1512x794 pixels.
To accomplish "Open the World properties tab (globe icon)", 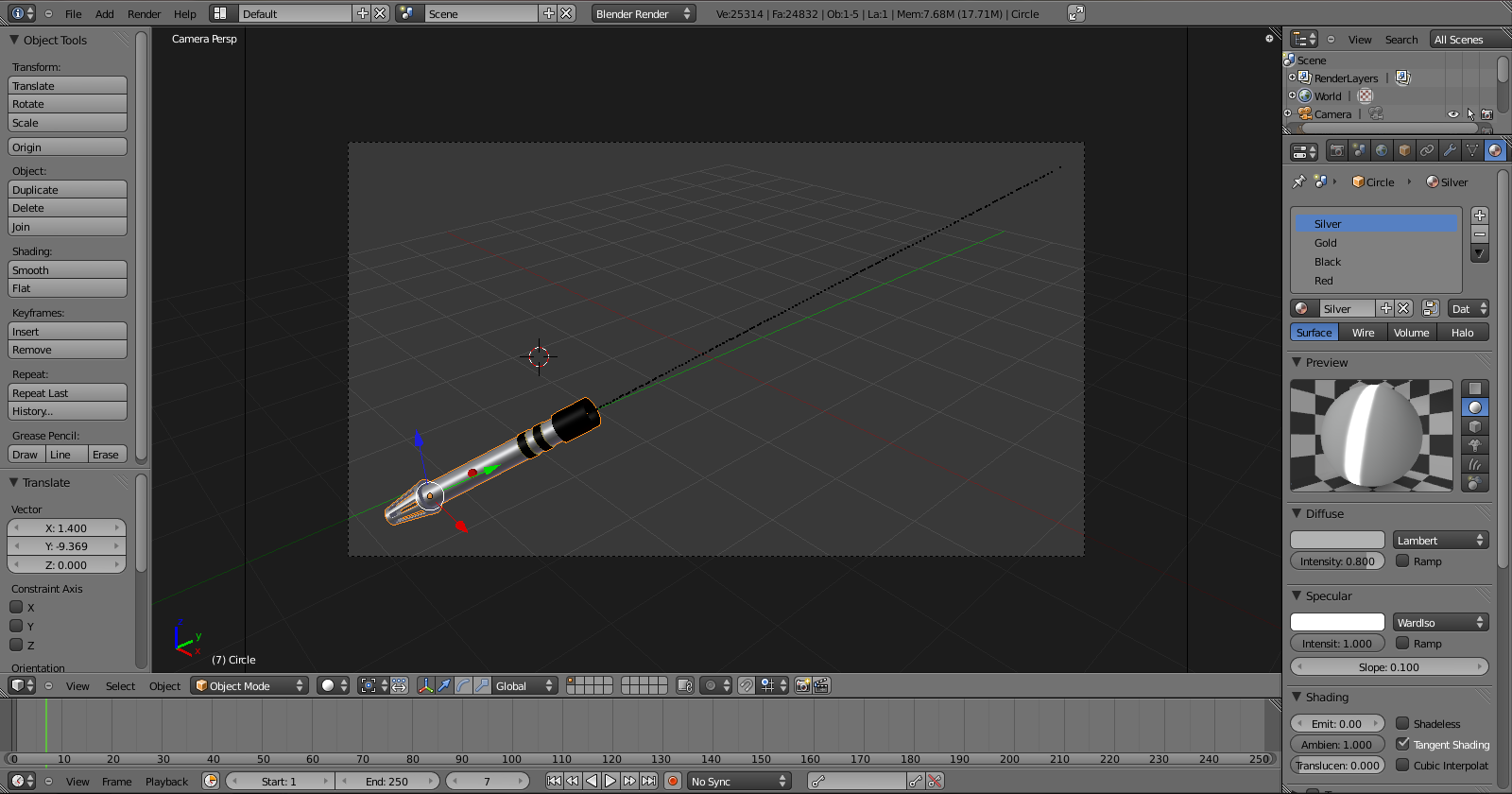I will [1382, 150].
